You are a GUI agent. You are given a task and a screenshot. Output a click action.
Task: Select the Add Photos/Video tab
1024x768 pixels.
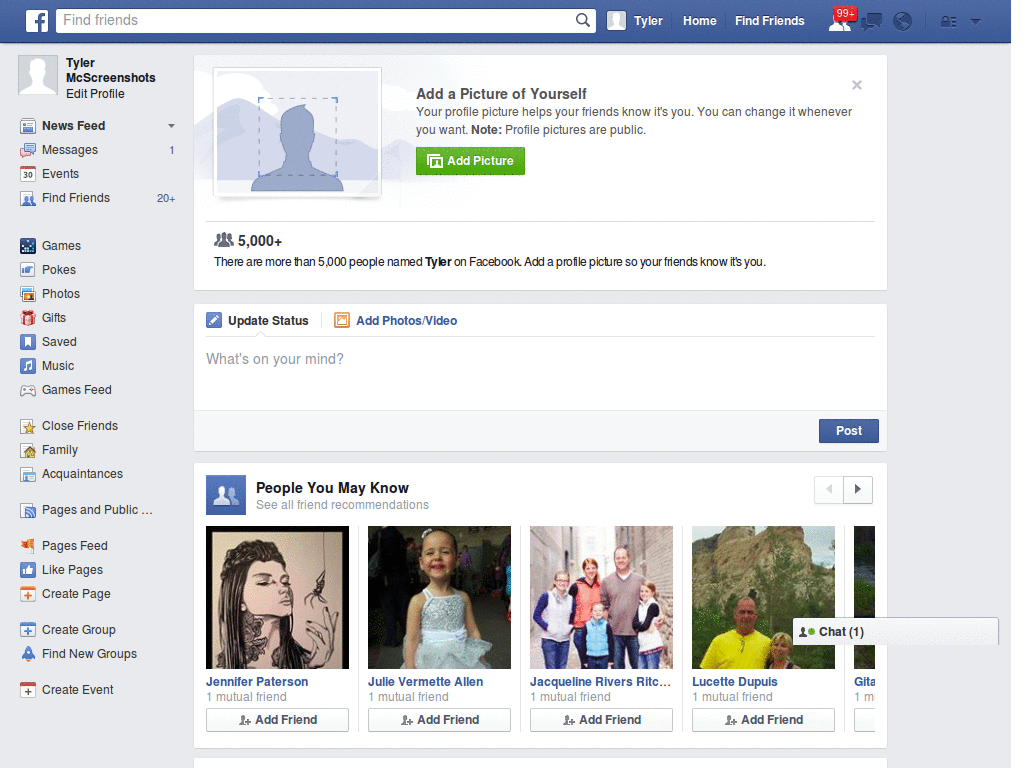point(395,321)
